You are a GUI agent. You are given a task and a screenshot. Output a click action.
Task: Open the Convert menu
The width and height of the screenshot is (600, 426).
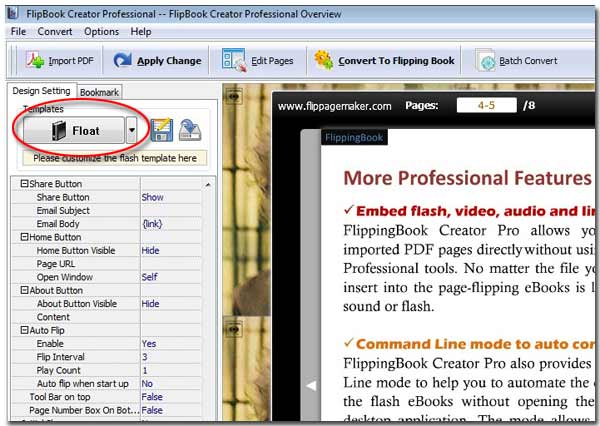tap(55, 31)
